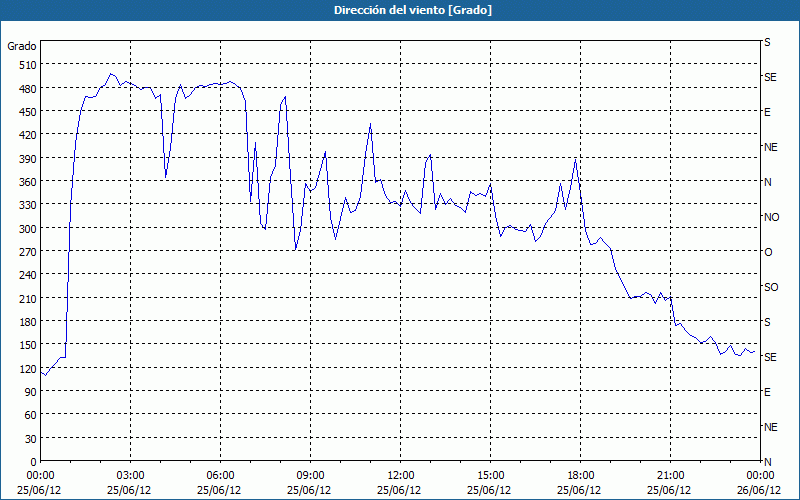Click the 'N' compass label level with 0

[768, 462]
